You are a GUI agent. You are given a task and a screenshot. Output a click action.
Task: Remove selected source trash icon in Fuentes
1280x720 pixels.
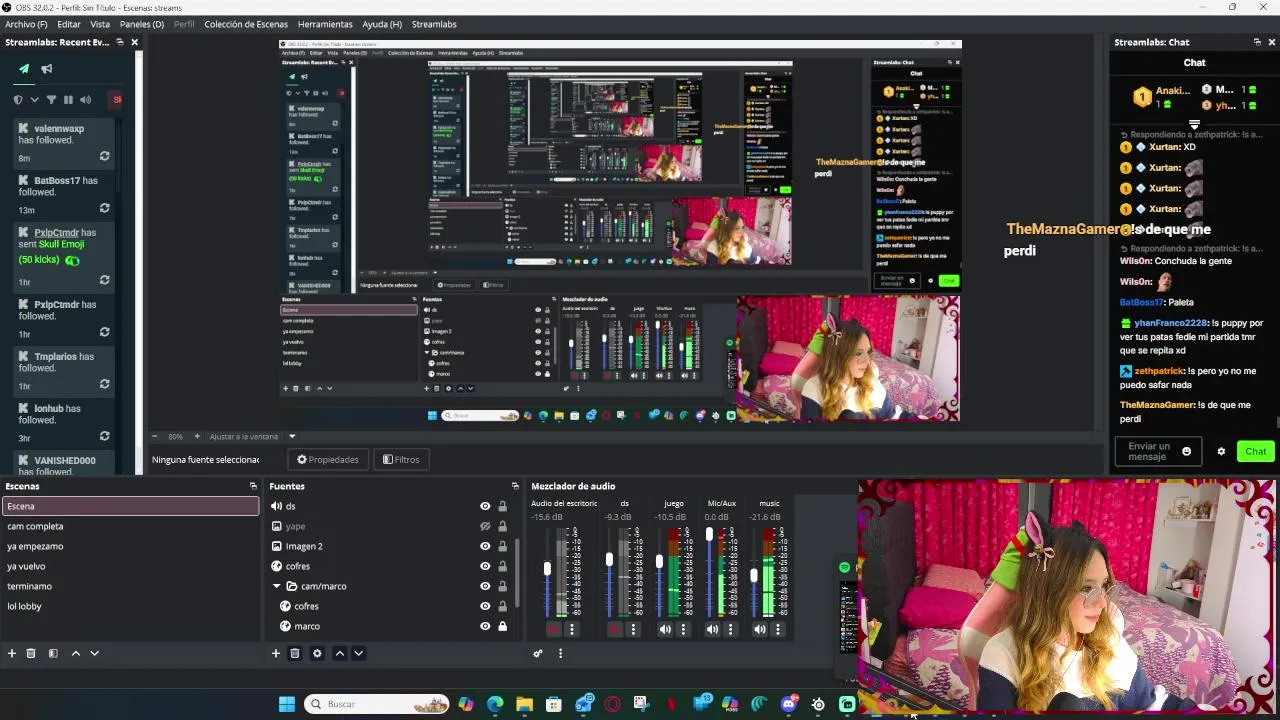(x=295, y=653)
